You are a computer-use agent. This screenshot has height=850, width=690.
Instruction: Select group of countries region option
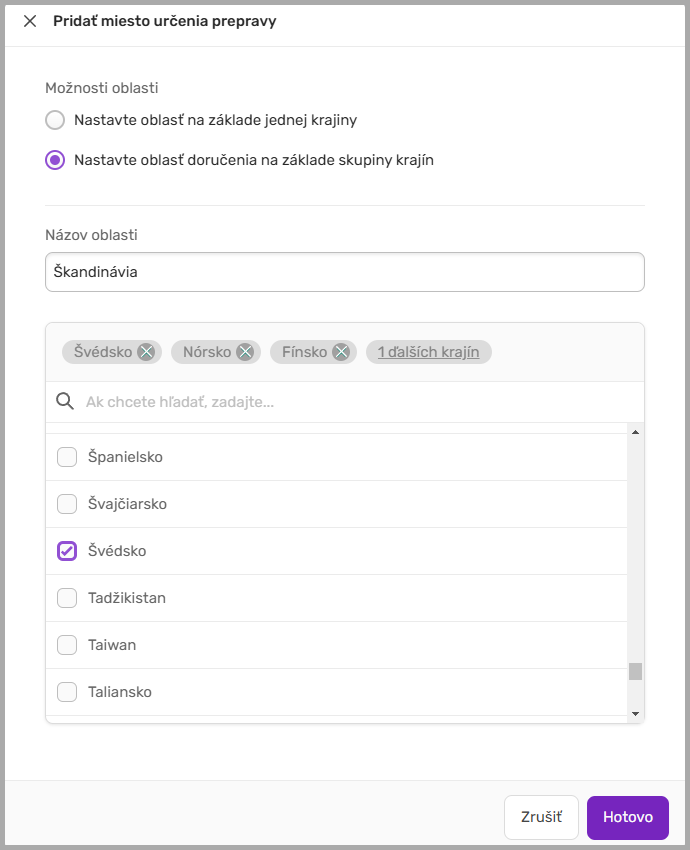pyautogui.click(x=55, y=160)
